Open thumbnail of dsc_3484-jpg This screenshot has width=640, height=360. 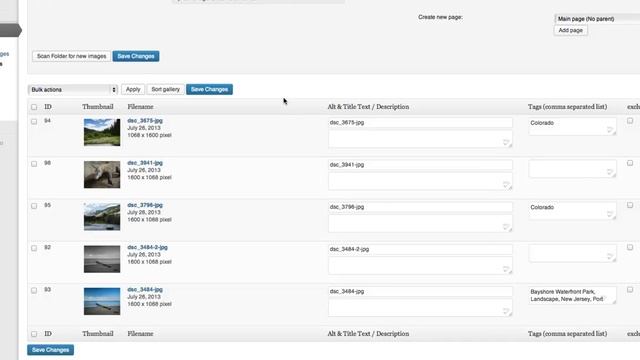coord(102,301)
